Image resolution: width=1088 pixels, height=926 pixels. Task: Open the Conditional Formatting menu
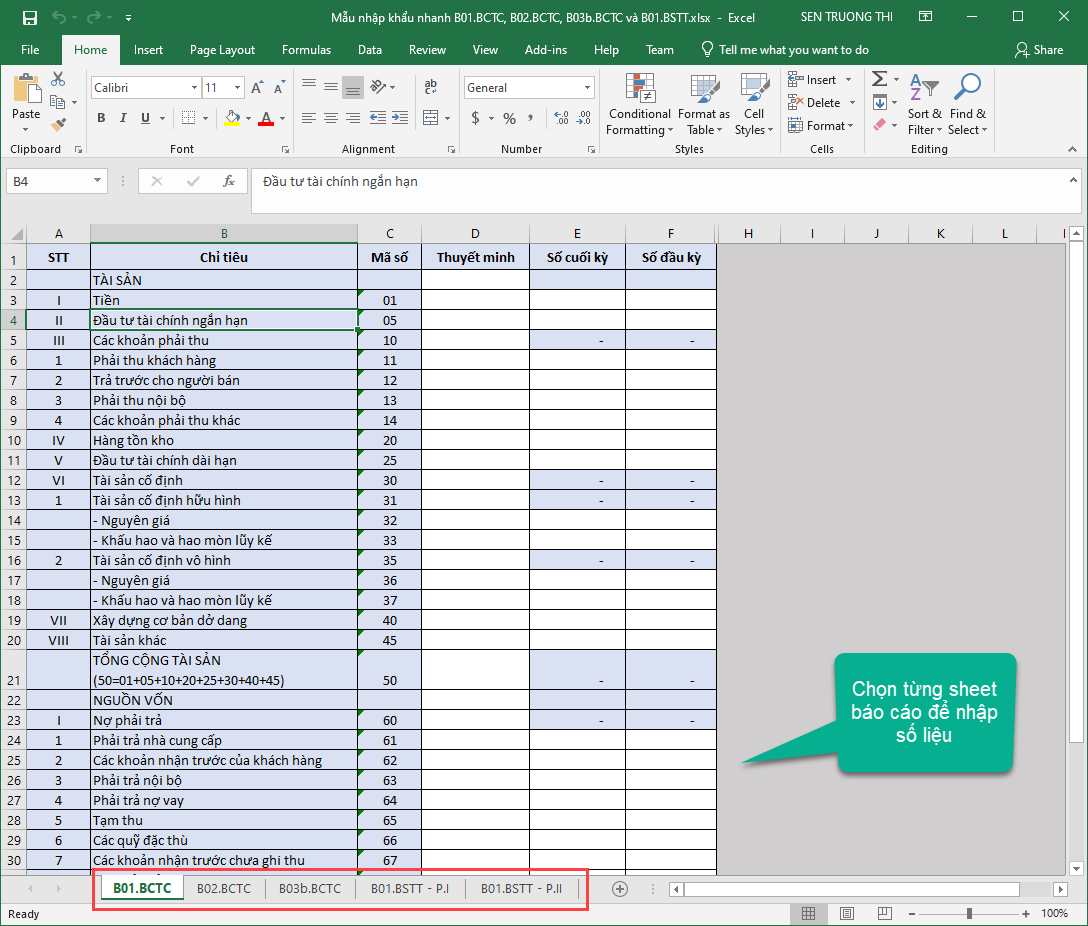point(639,104)
